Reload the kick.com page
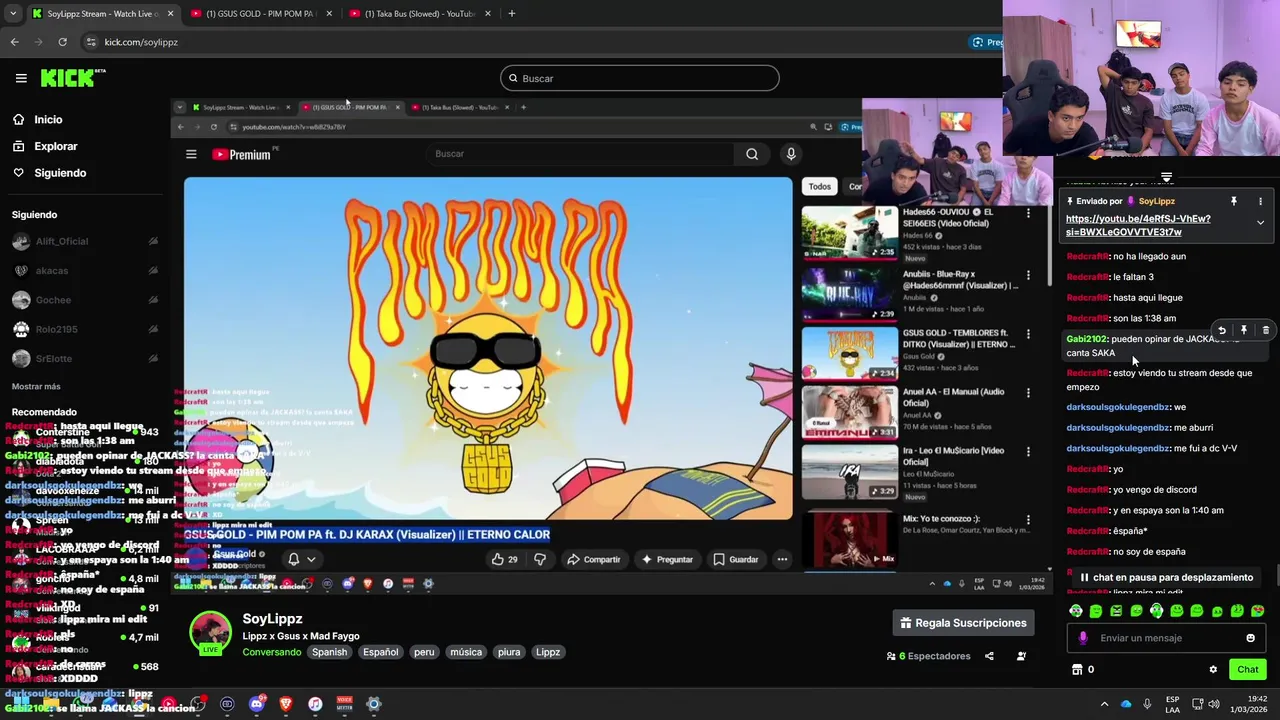1280x720 pixels. click(62, 42)
